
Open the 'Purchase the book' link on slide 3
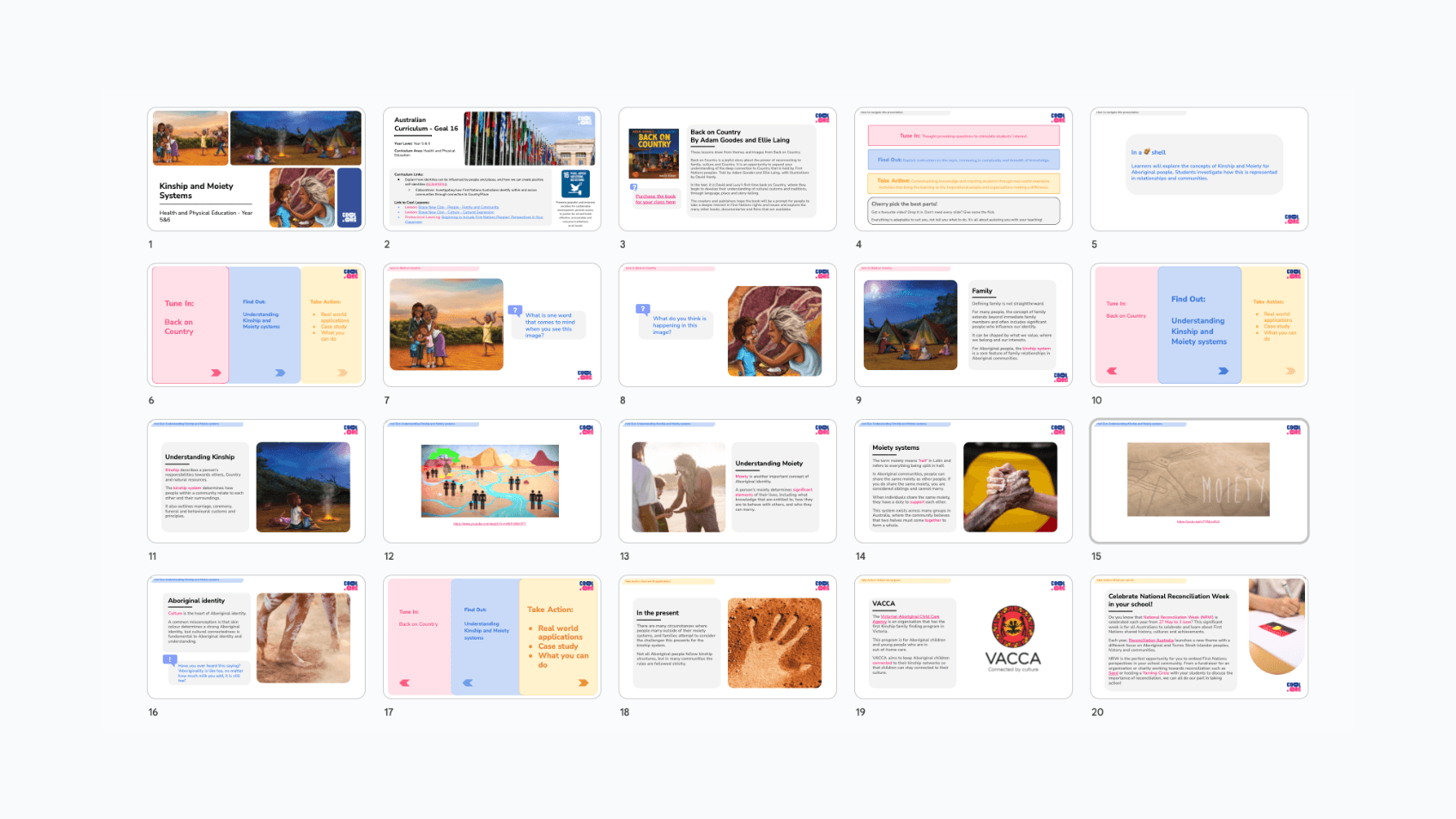[x=655, y=199]
